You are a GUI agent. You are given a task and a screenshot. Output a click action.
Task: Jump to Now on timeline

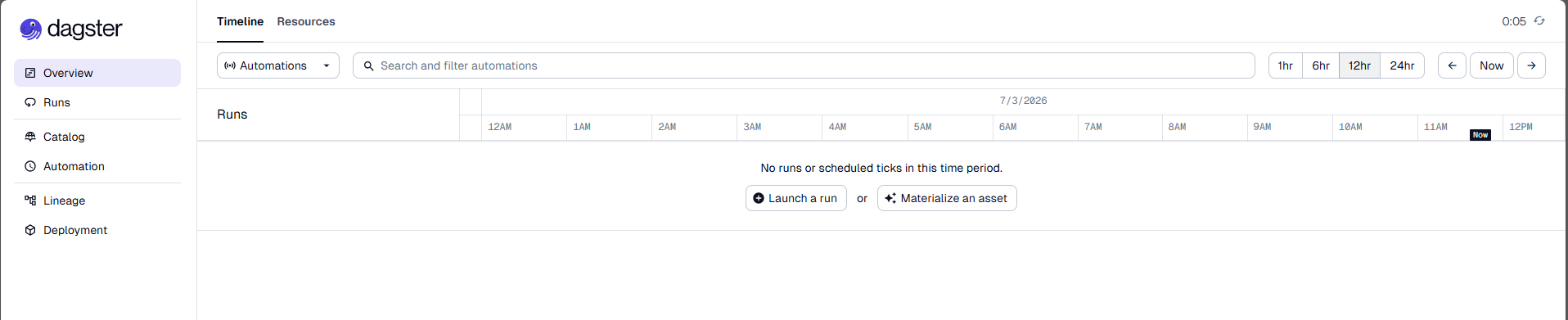[1491, 65]
